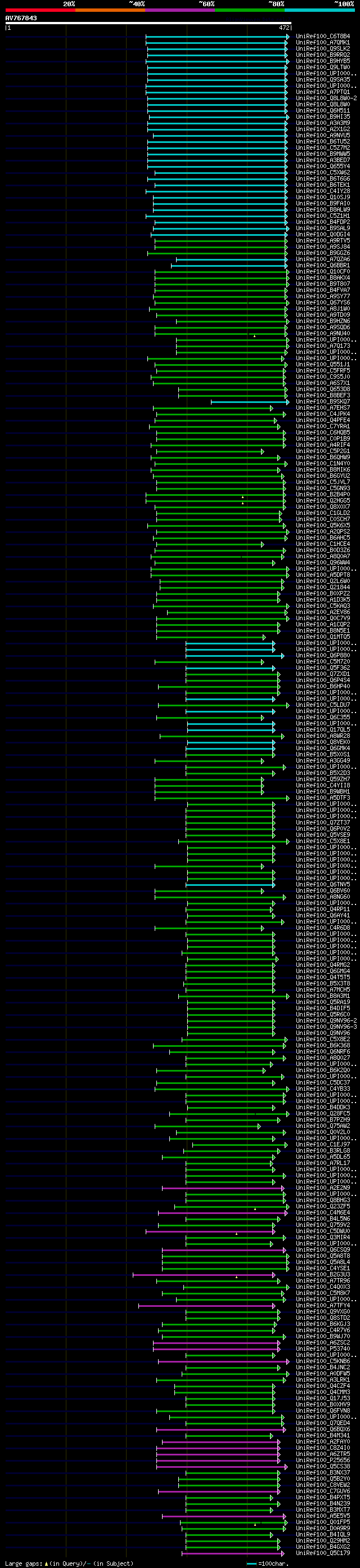Click the UniRef100_Q9LTW0 entry

click(x=323, y=68)
